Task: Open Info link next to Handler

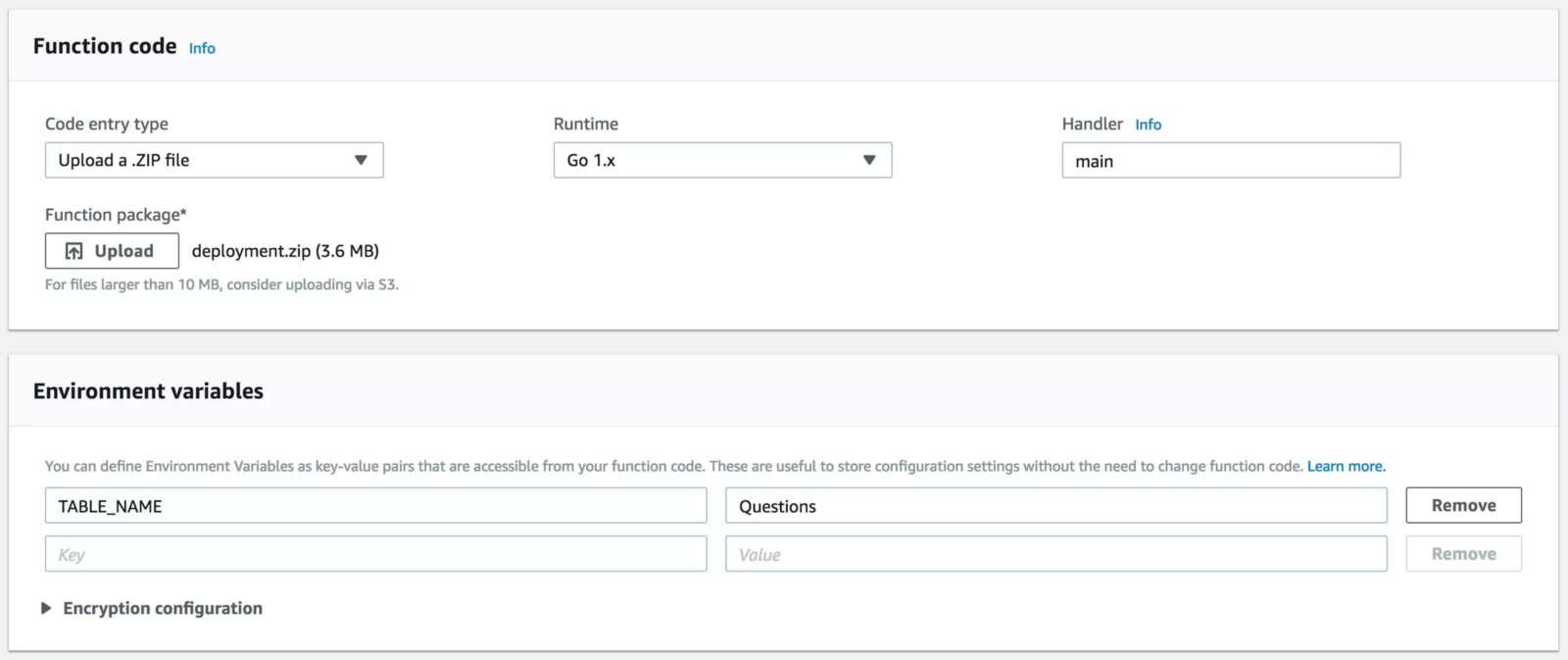Action: pyautogui.click(x=1148, y=125)
